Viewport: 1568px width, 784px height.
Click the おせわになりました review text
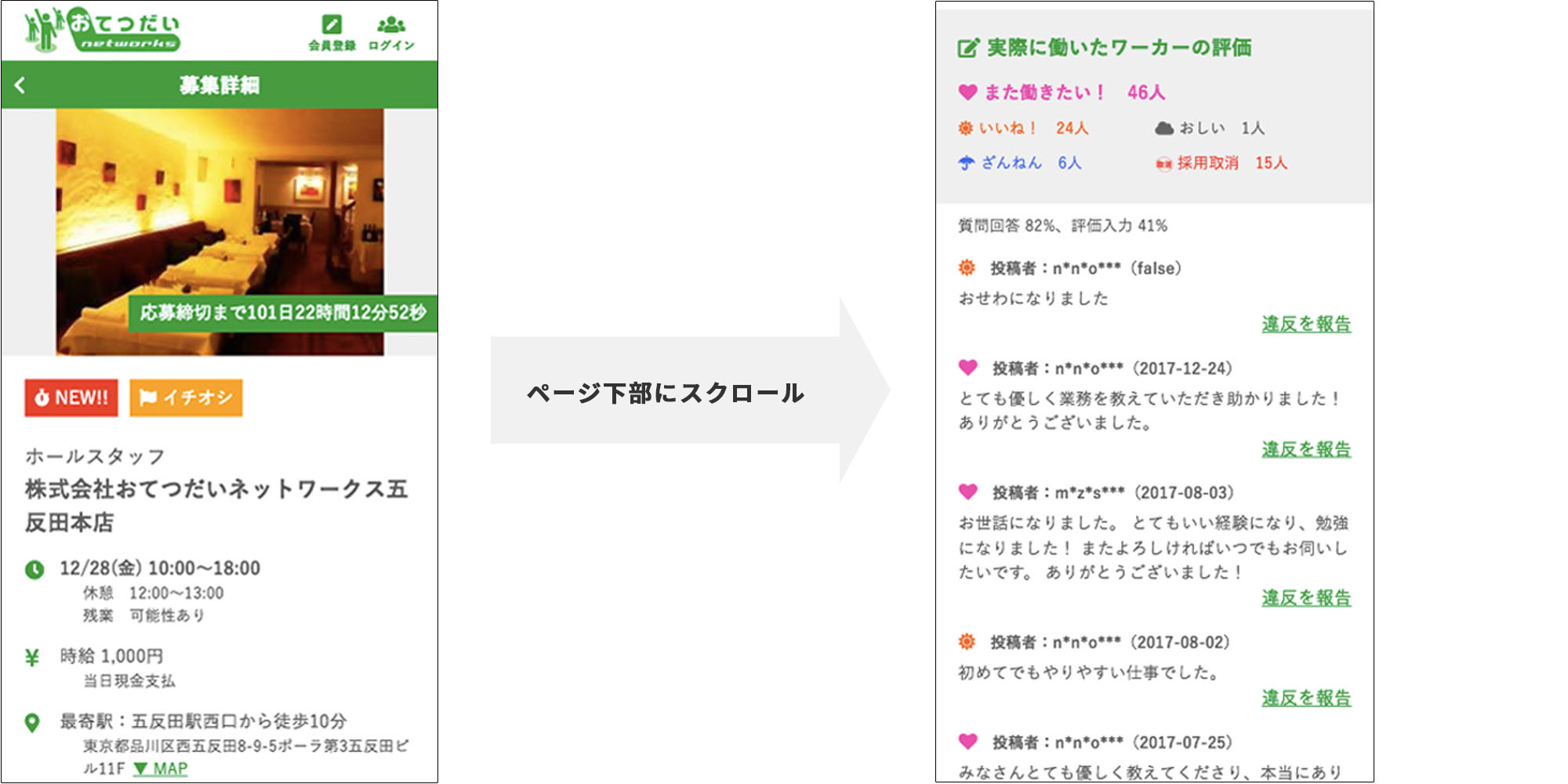[1033, 299]
